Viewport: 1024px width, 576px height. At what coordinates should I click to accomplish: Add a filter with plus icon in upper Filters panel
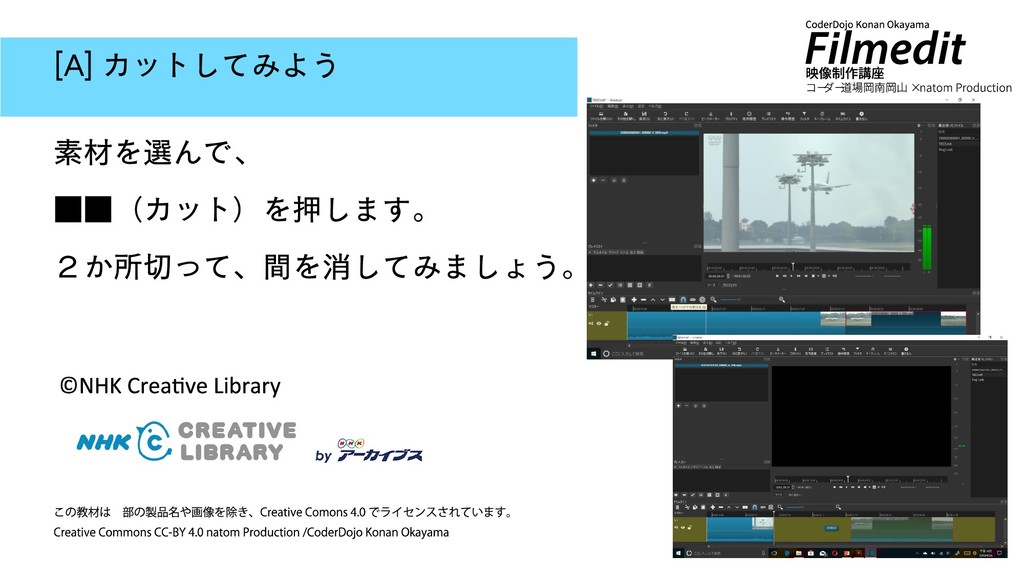(594, 180)
